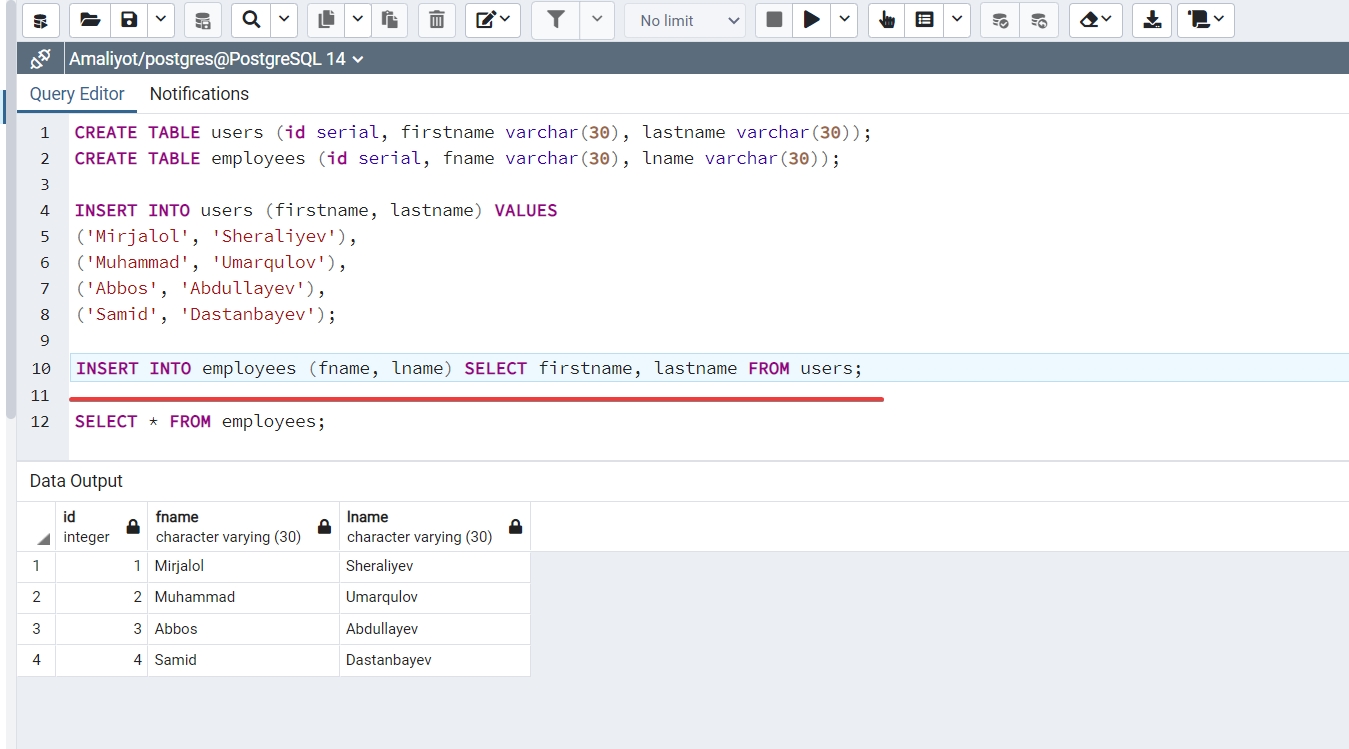The width and height of the screenshot is (1349, 749).
Task: Open the Edit pencil dropdown menu
Action: [492, 20]
